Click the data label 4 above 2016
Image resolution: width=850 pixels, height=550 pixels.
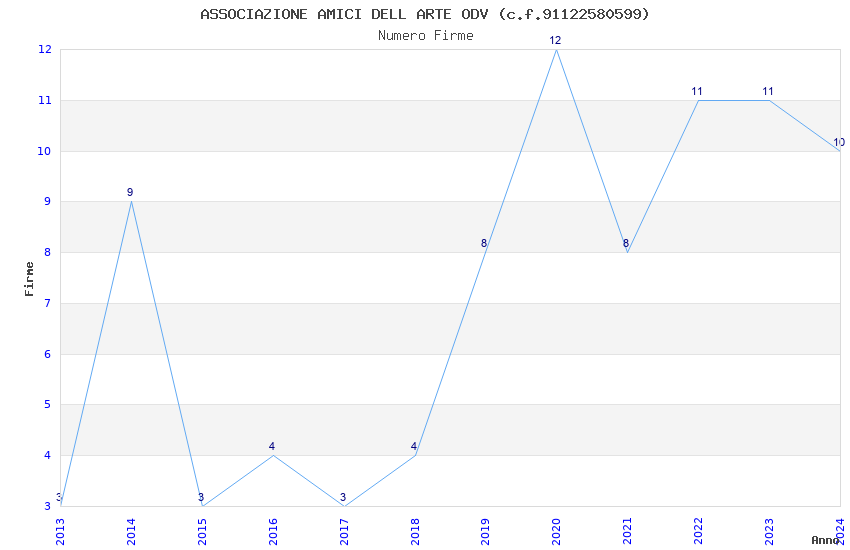click(x=272, y=447)
